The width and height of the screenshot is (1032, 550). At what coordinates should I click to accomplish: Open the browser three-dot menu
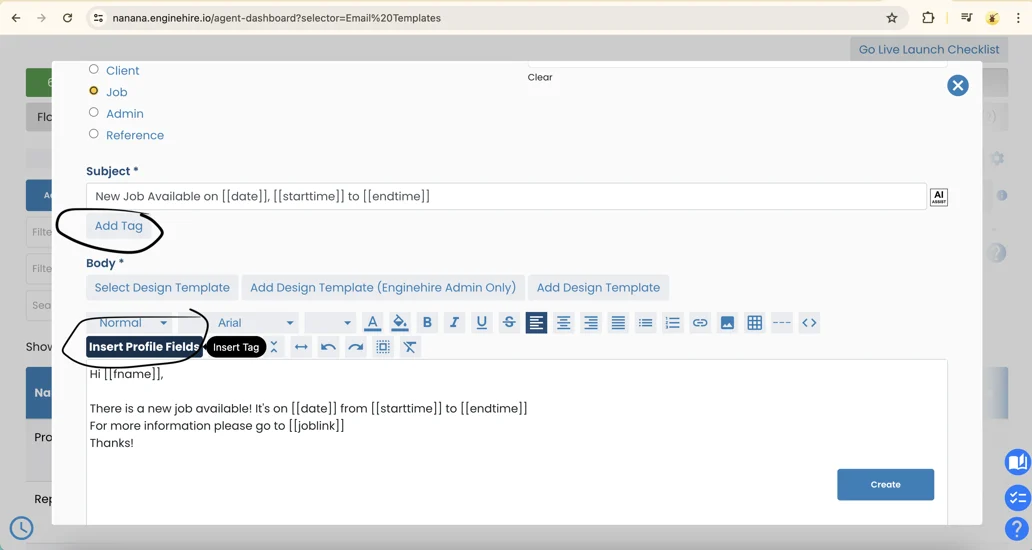[1018, 18]
